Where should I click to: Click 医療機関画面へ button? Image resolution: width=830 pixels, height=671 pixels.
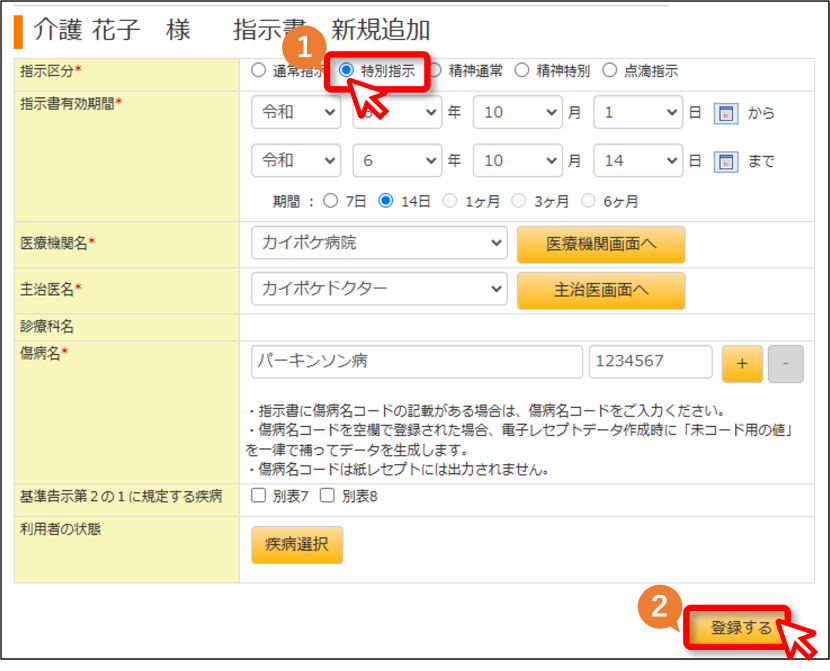coord(601,244)
